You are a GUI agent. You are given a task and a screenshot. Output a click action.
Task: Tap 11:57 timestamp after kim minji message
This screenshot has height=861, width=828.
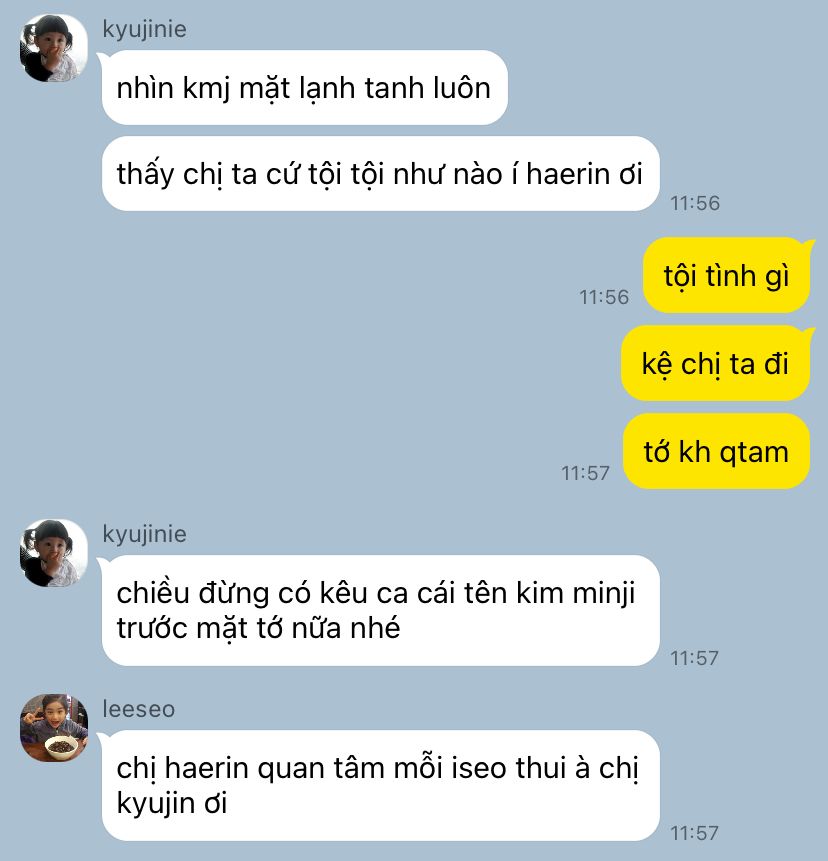tap(695, 658)
